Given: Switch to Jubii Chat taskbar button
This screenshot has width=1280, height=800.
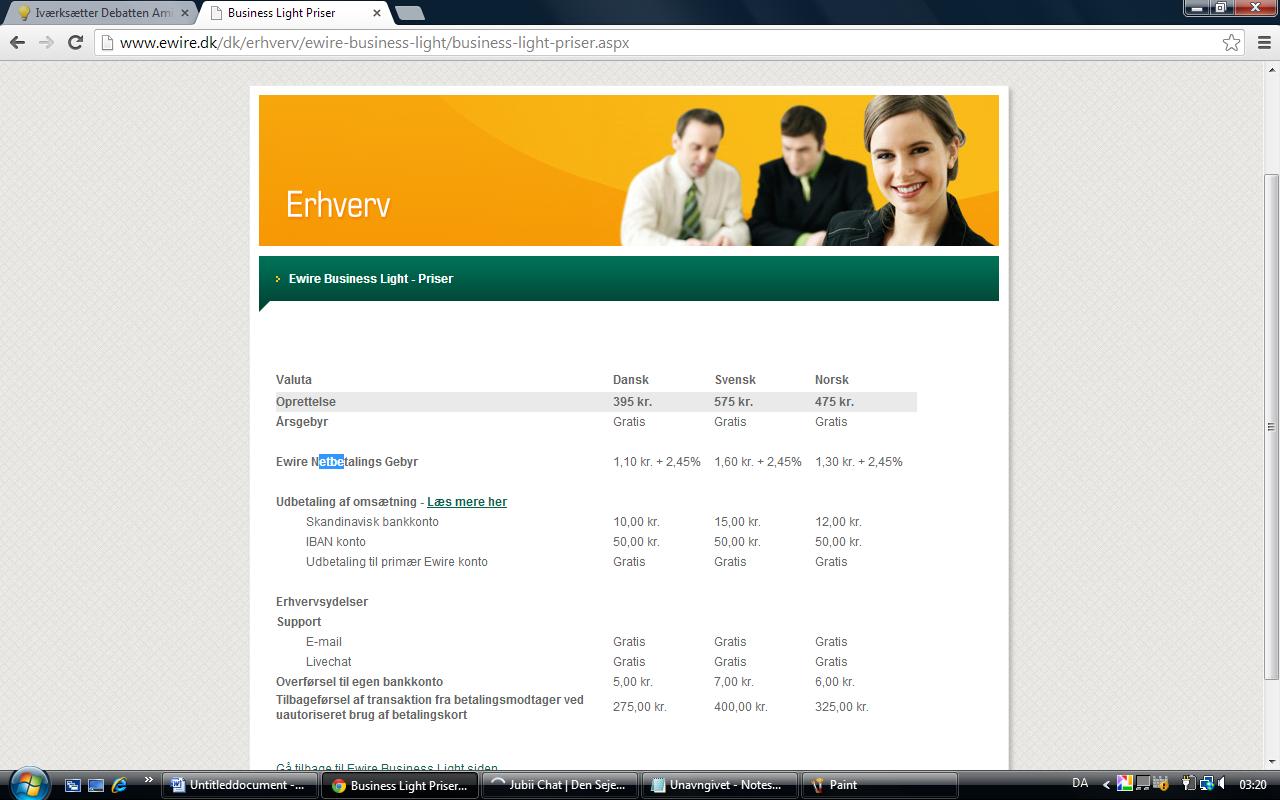Looking at the screenshot, I should [x=558, y=785].
